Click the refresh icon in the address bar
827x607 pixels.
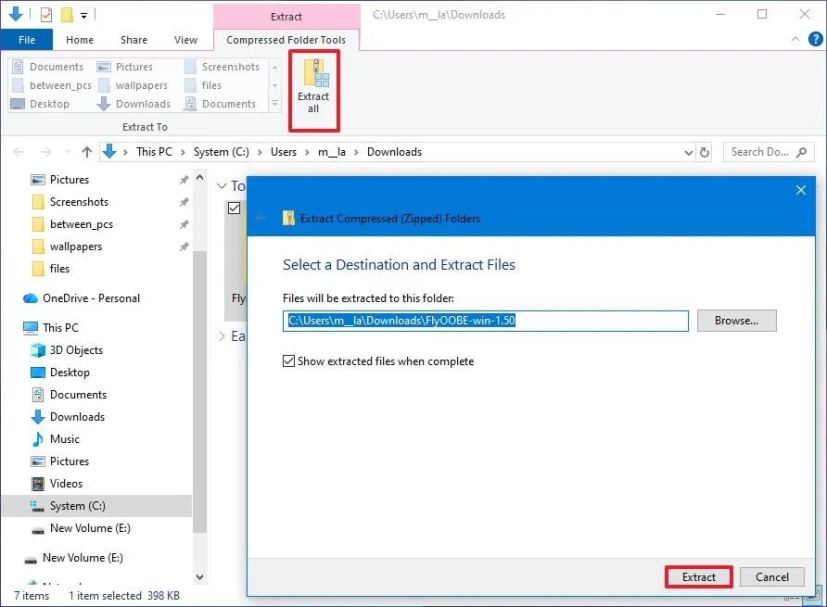[706, 151]
